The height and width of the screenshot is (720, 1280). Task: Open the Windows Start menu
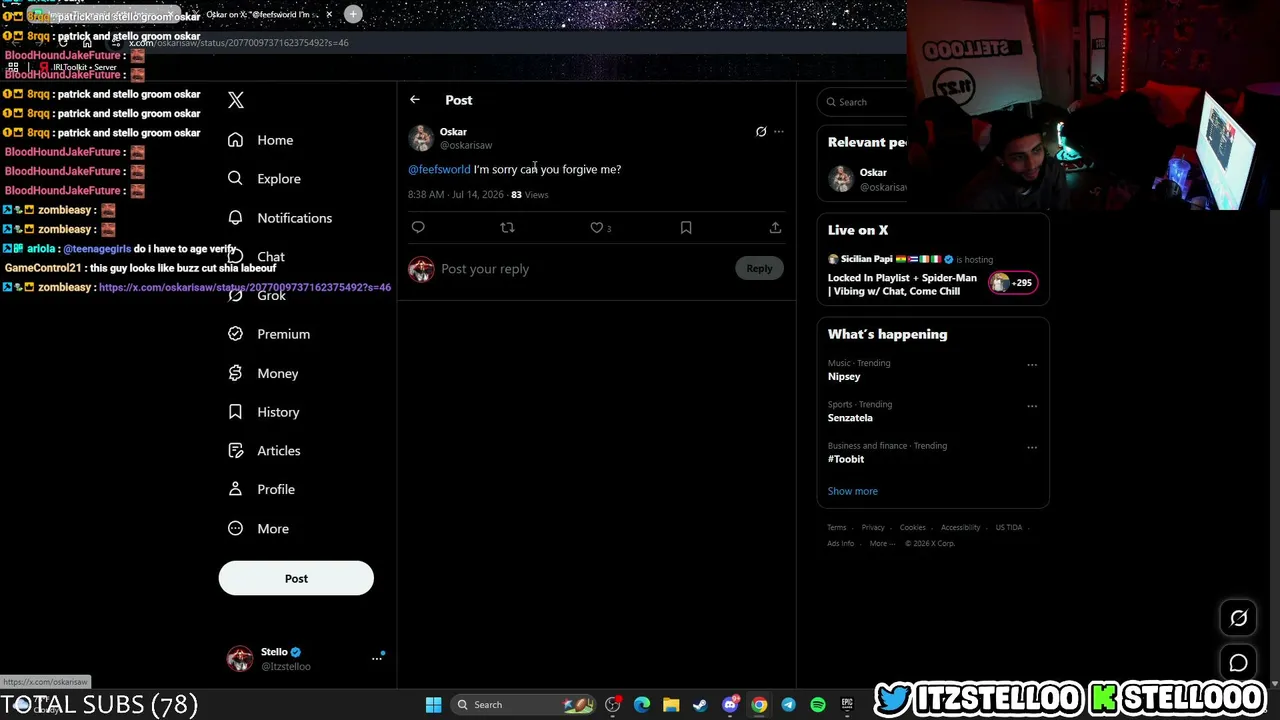433,705
